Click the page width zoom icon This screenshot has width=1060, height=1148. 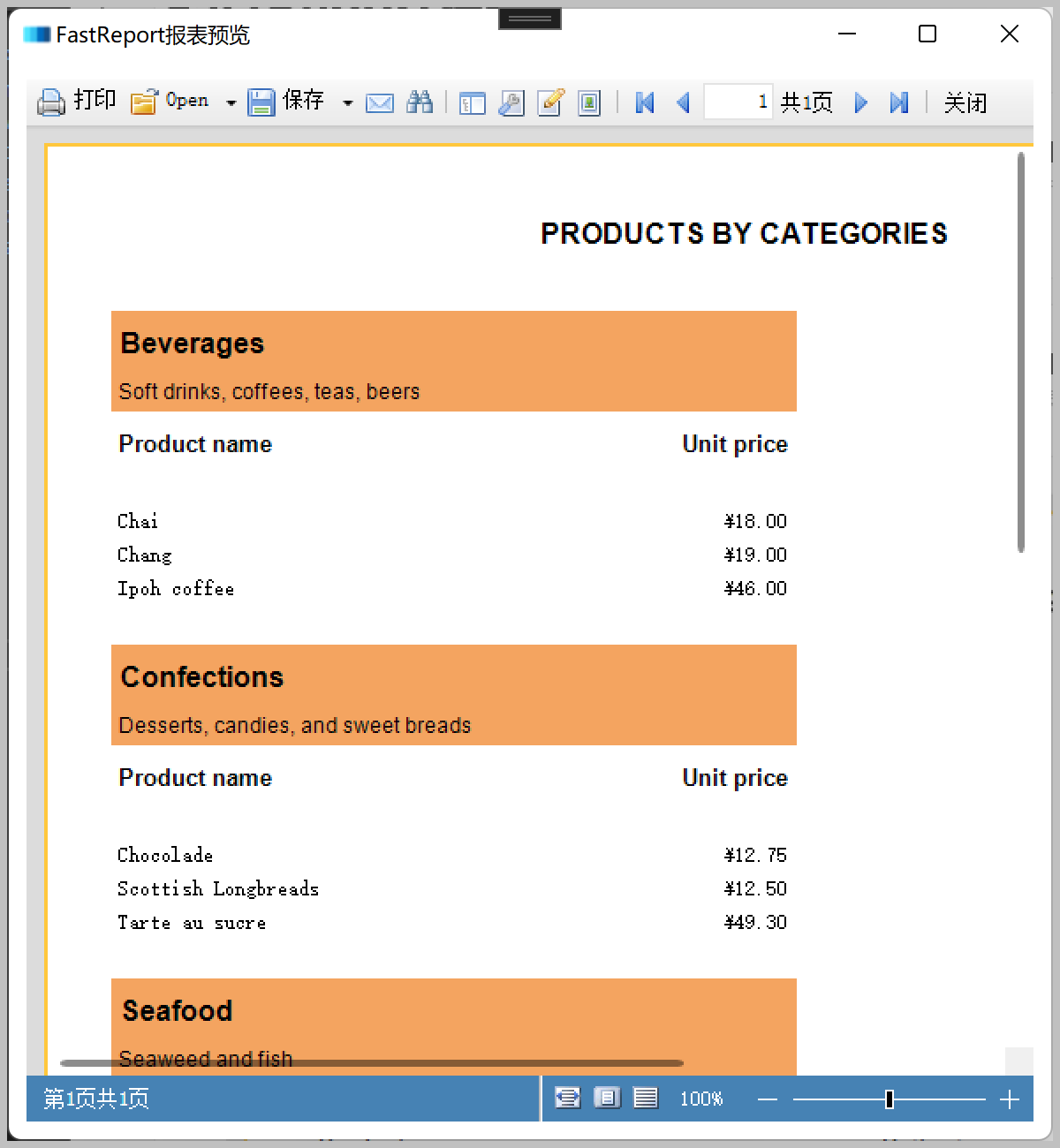tap(567, 1098)
